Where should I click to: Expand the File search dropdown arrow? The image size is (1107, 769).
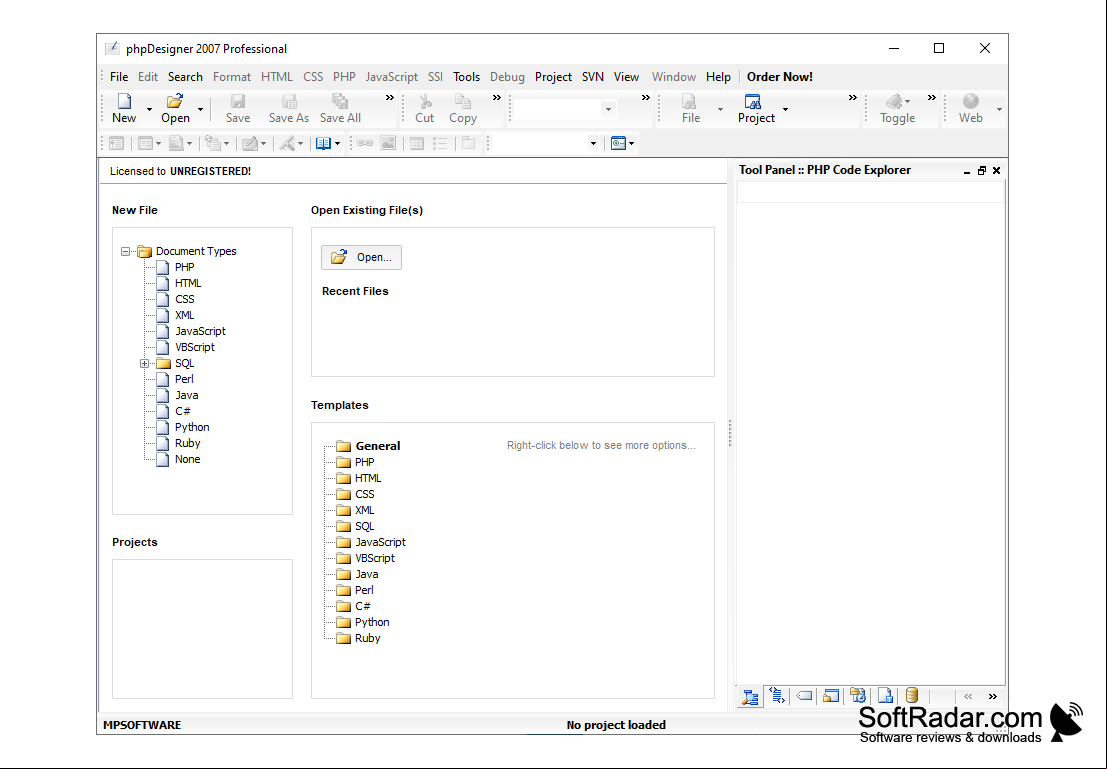pos(720,109)
